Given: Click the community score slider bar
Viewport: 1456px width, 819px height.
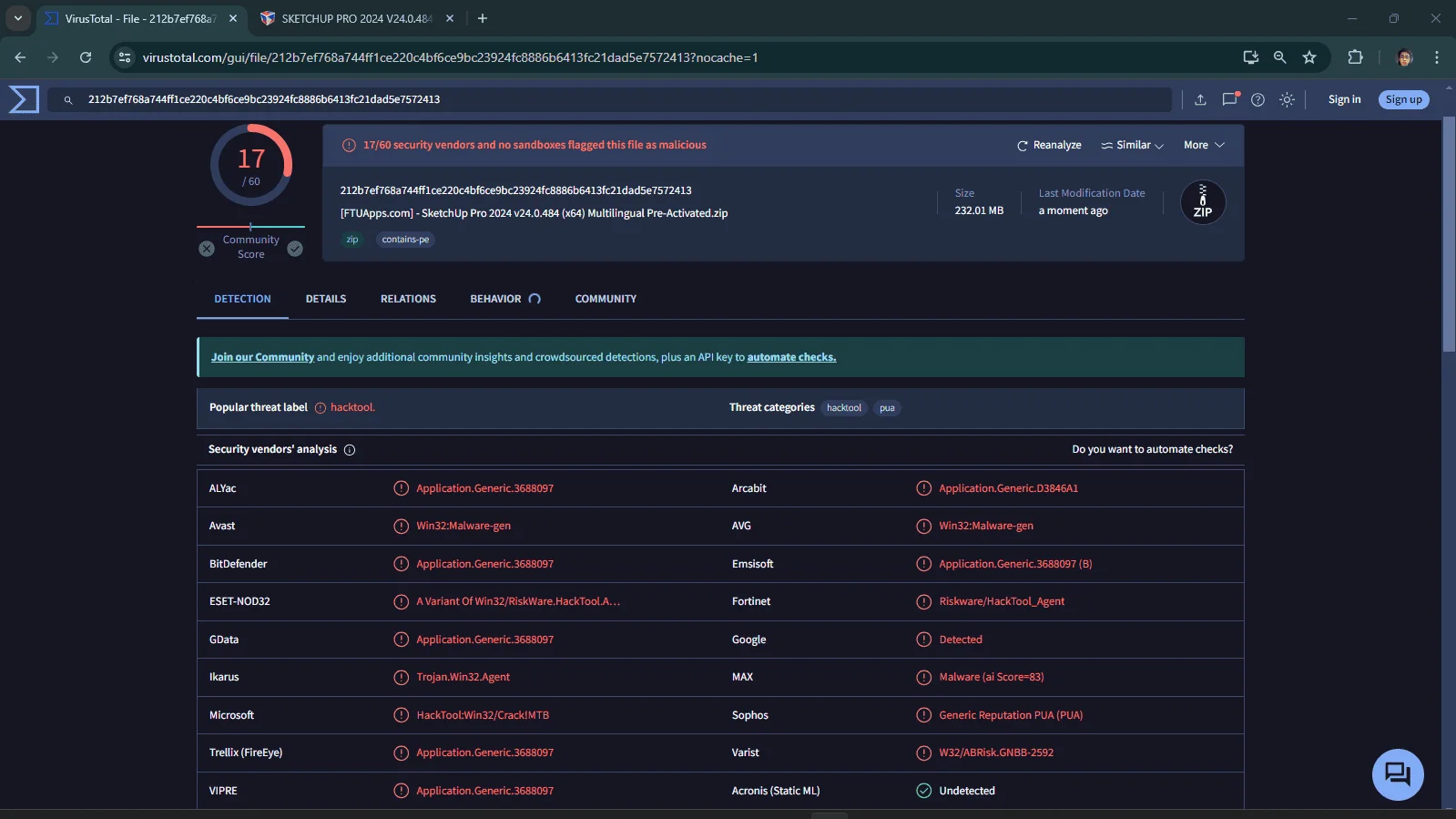Looking at the screenshot, I should pos(250,227).
